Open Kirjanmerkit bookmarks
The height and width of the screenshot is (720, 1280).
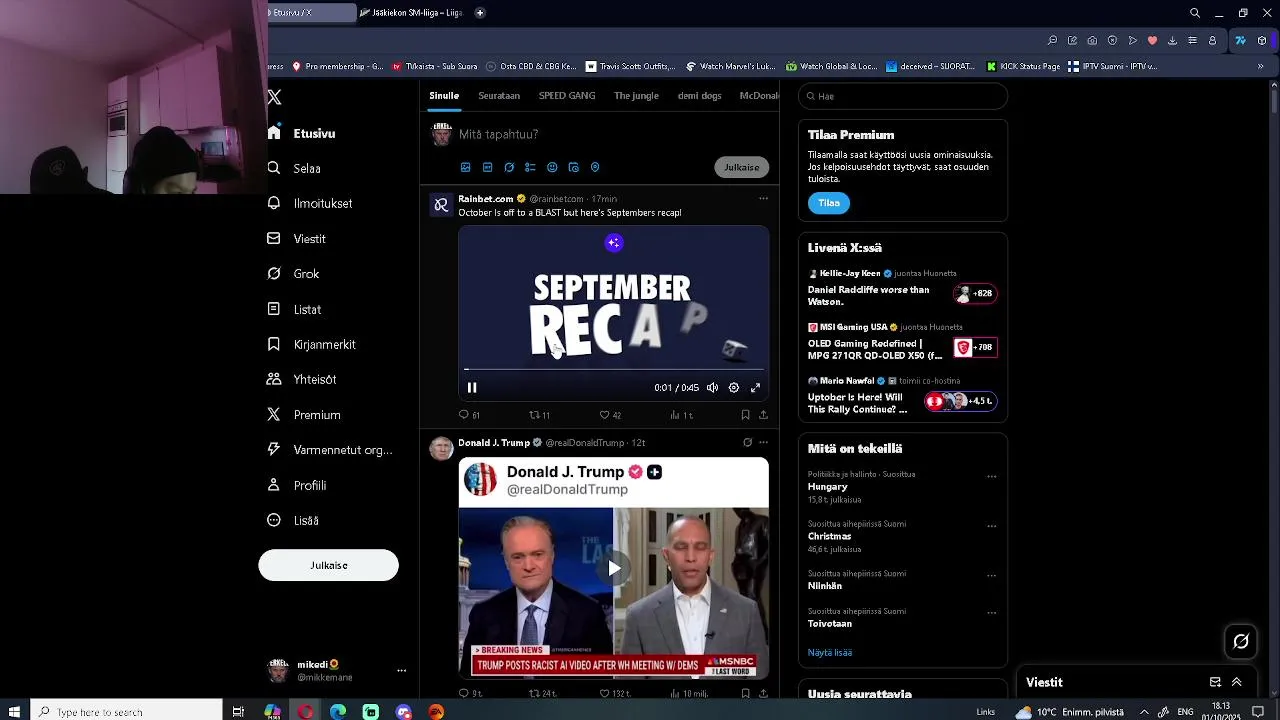click(311, 344)
